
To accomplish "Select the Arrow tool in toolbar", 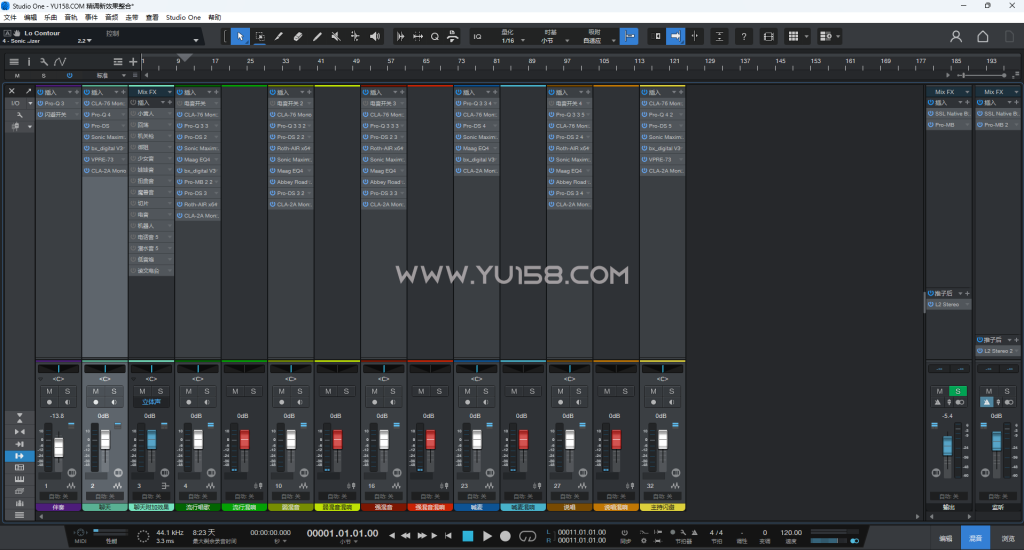I will point(240,37).
